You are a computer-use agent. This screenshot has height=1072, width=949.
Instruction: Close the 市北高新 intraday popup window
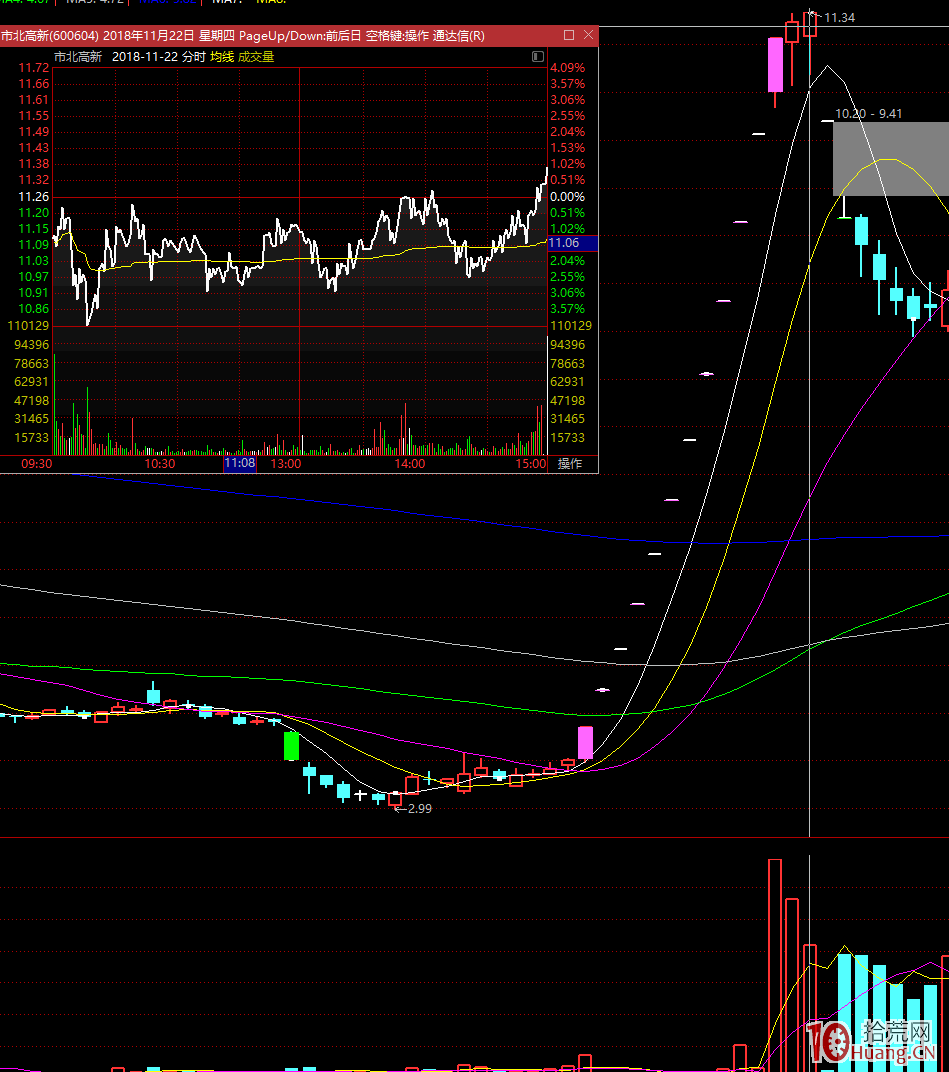[589, 35]
